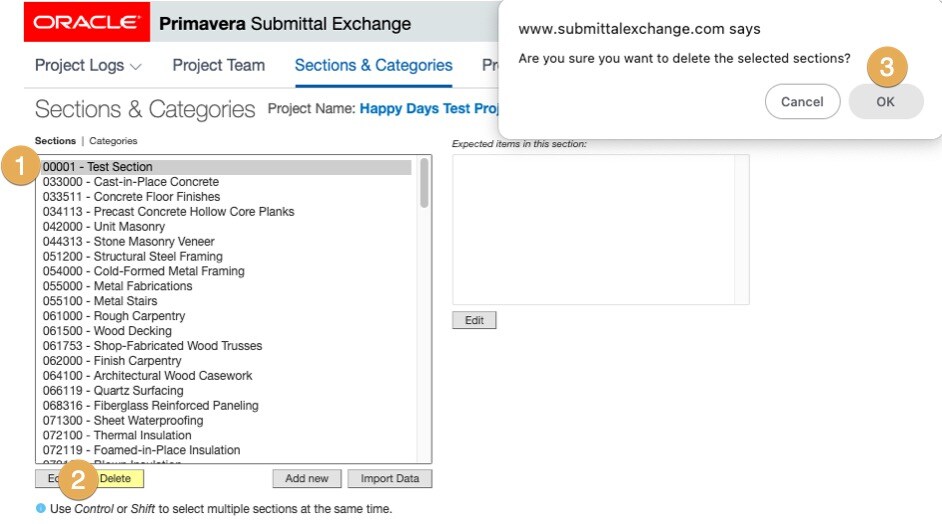Select 068316 - Fiberglass Reinforced Paneling

226,406
